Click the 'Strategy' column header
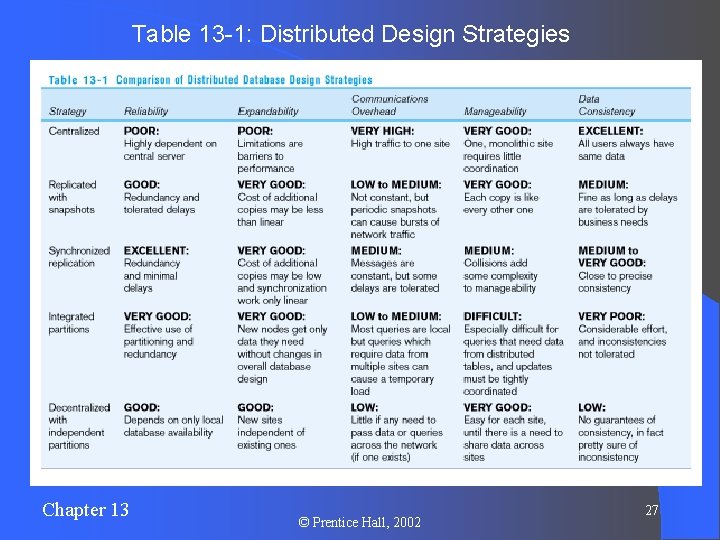The height and width of the screenshot is (540, 720). pos(68,111)
